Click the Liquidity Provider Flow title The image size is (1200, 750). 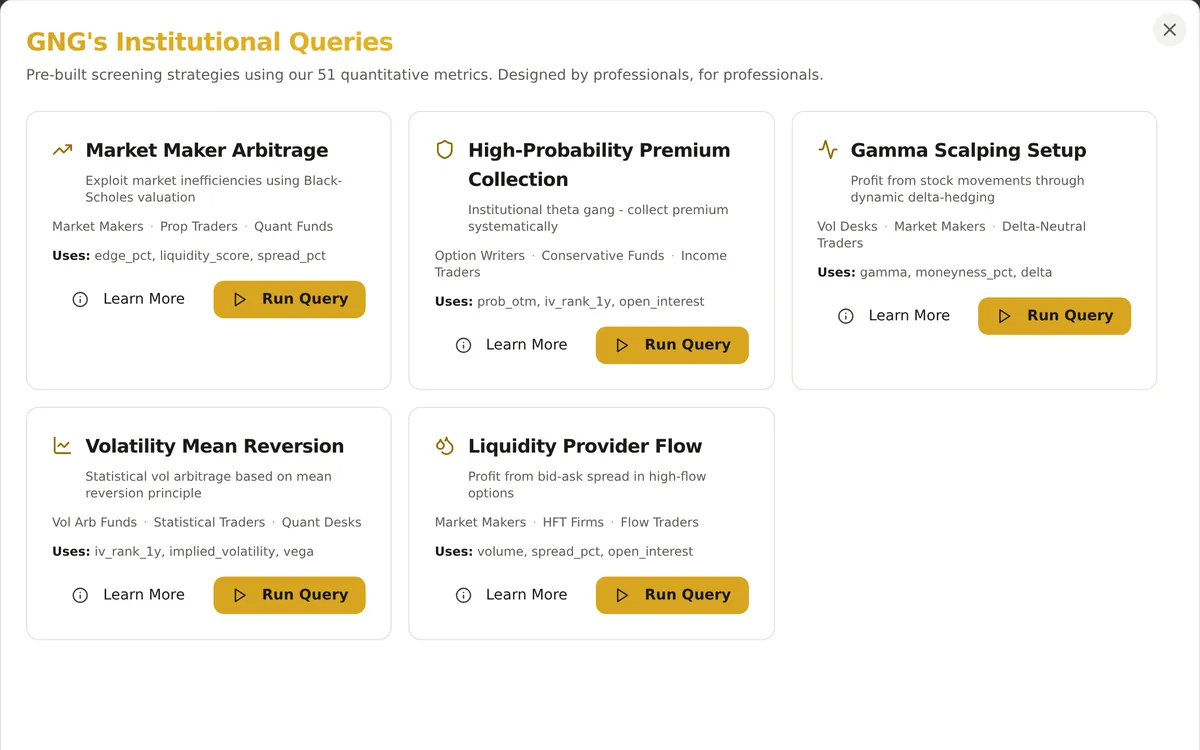[585, 446]
